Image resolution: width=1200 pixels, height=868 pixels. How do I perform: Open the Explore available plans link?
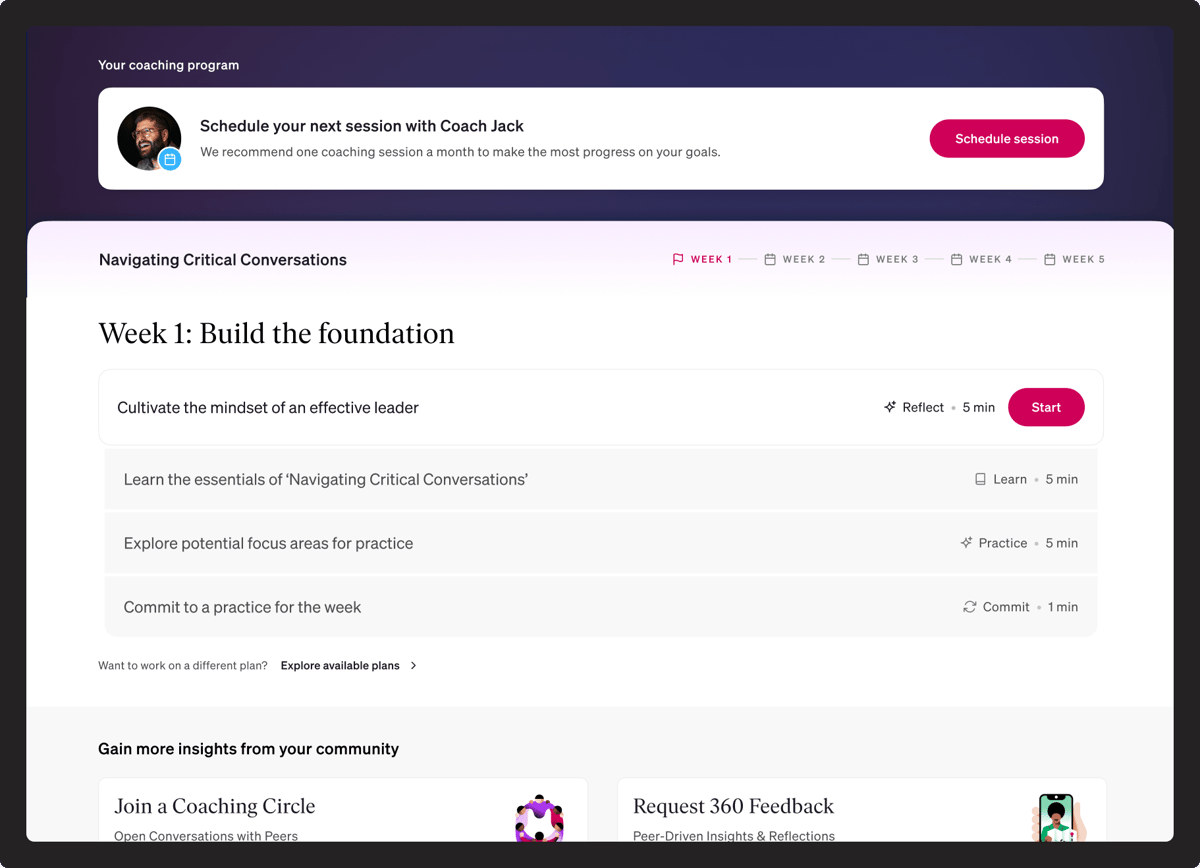pos(340,665)
